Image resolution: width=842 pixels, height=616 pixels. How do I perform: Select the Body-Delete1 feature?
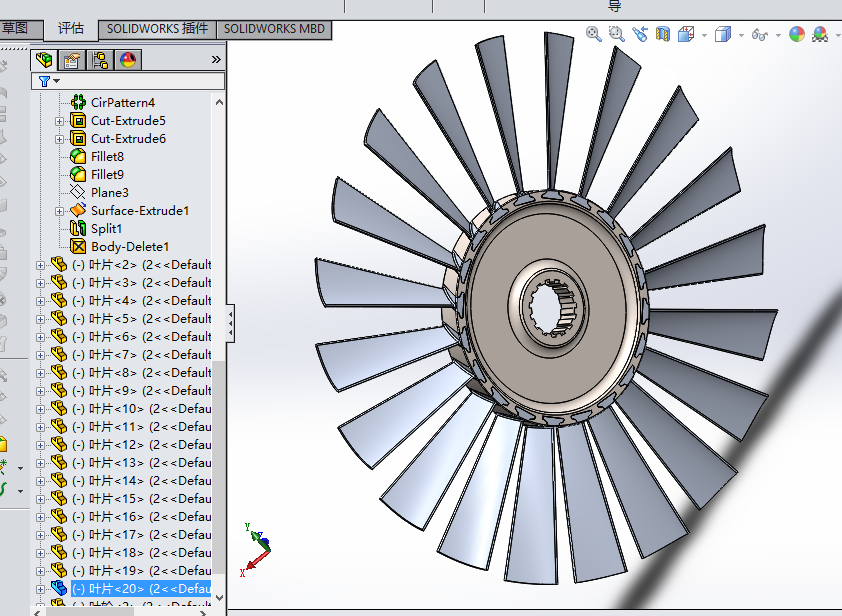[x=129, y=247]
